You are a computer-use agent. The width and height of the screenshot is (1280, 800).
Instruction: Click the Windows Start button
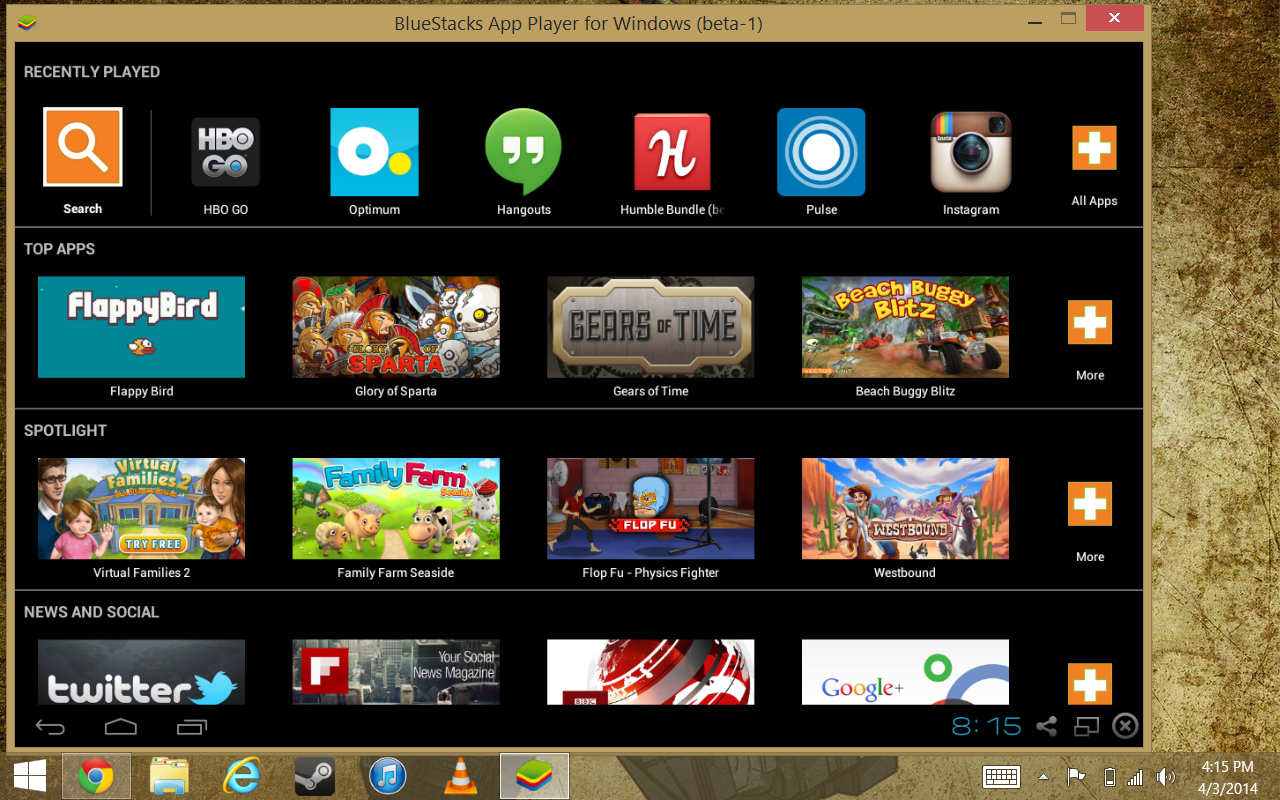[29, 776]
